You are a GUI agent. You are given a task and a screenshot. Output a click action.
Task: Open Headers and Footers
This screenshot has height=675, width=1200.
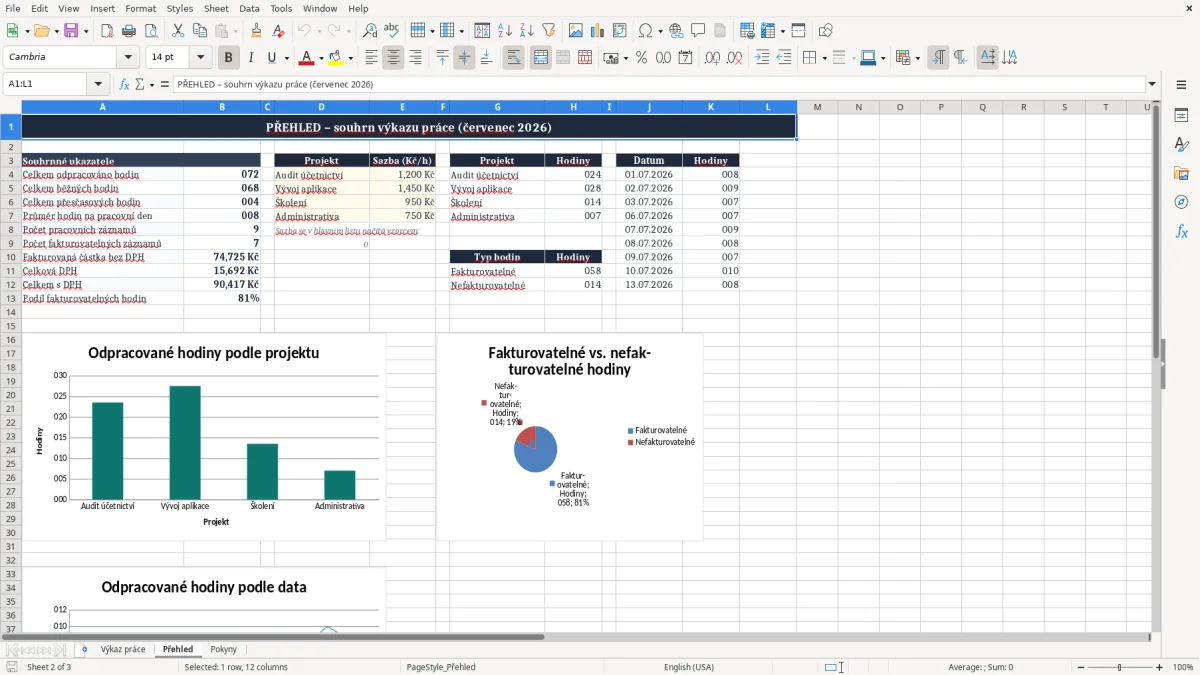[720, 31]
